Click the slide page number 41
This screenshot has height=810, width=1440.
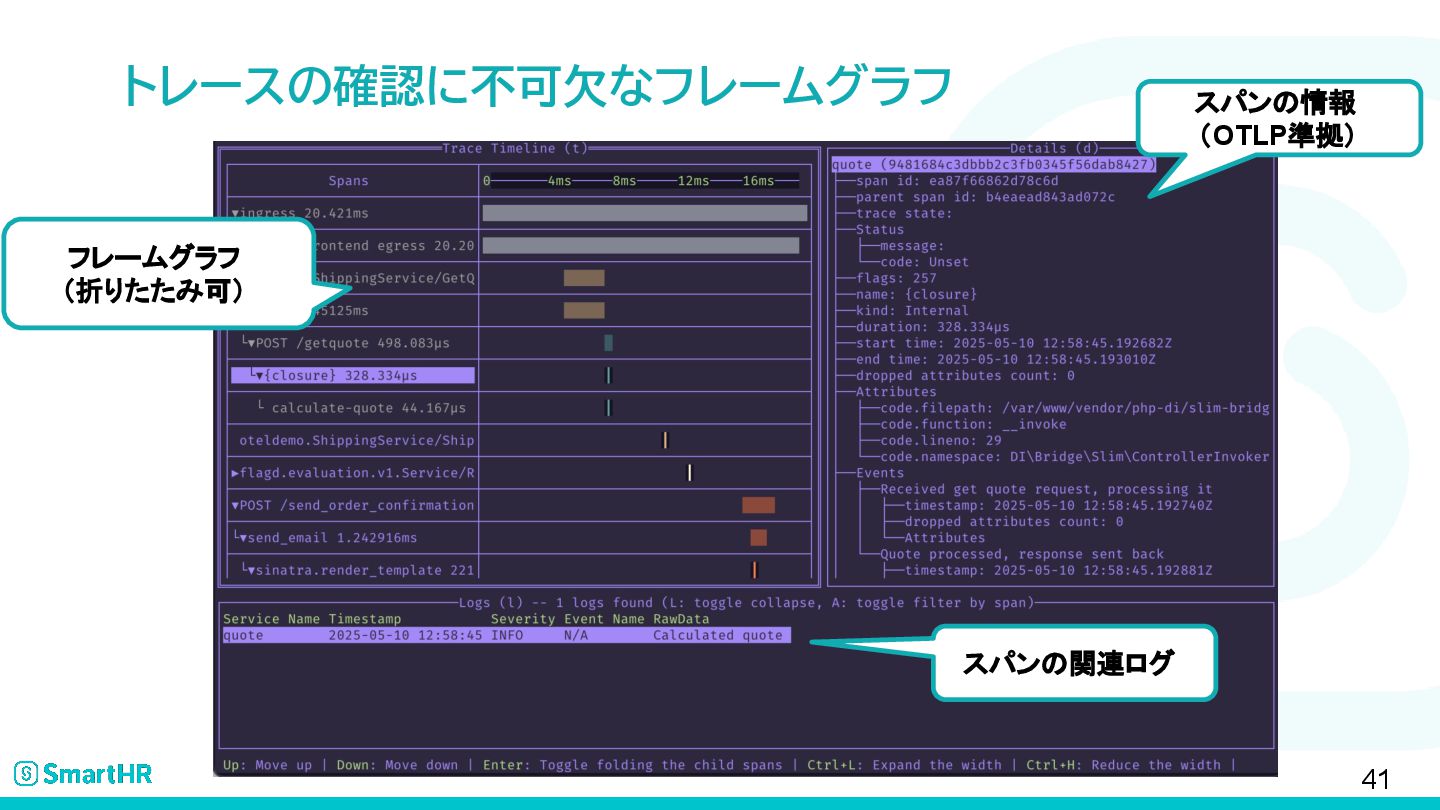[x=1376, y=780]
